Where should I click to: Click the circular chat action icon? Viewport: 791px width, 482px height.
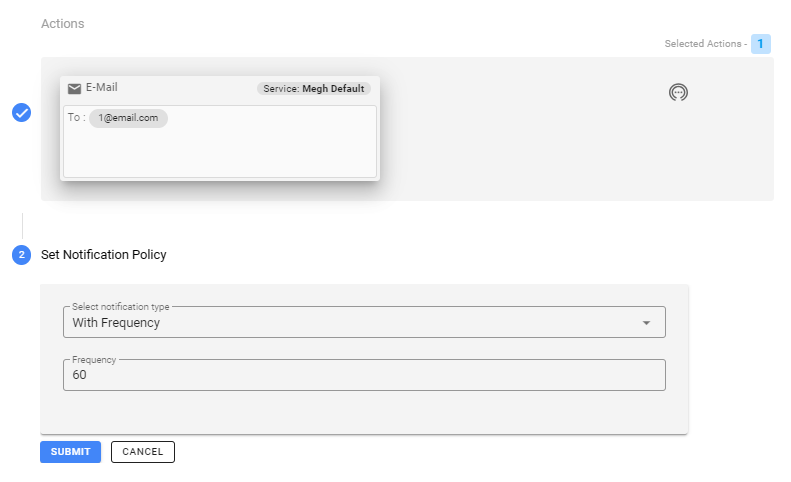click(x=678, y=93)
